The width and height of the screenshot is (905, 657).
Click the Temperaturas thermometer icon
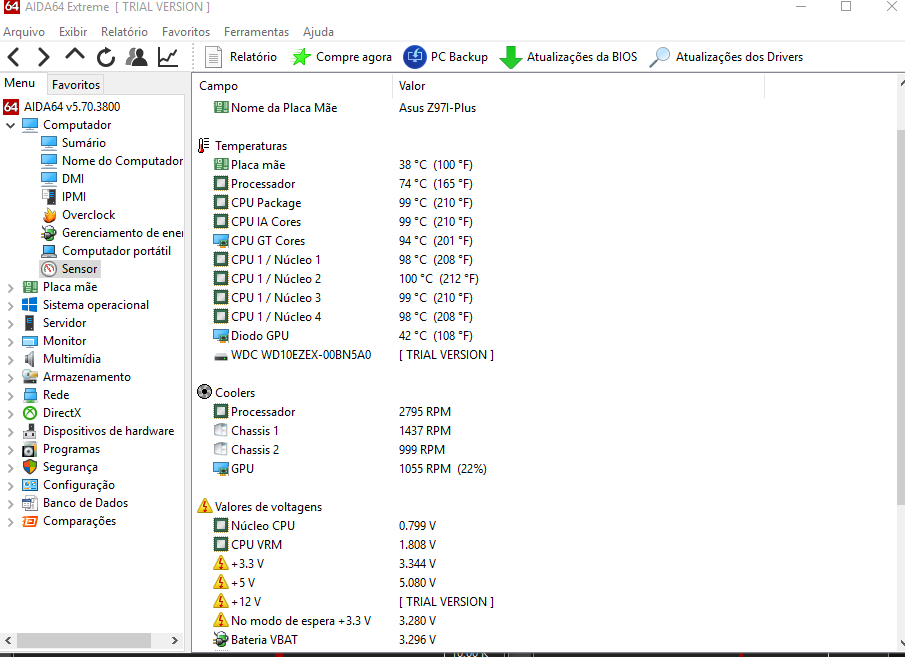[203, 145]
